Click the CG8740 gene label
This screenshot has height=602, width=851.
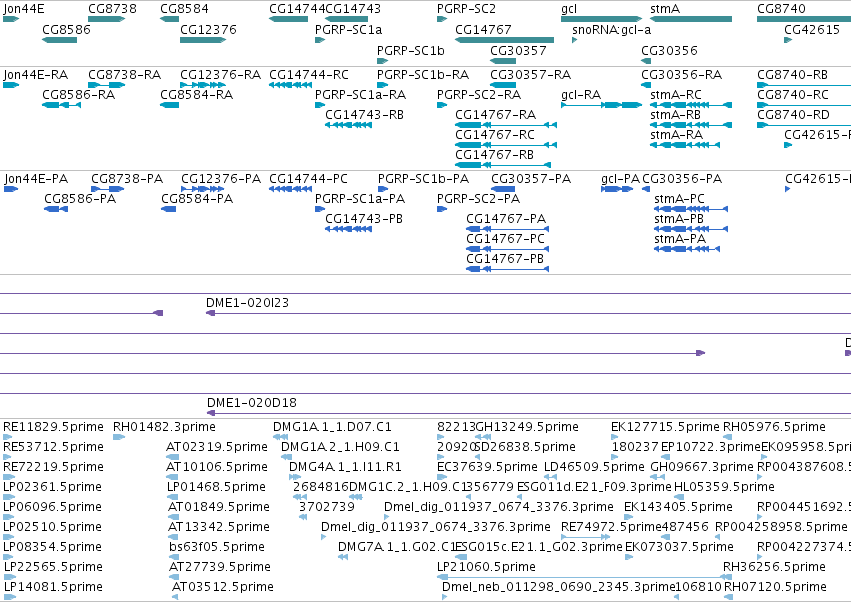click(x=782, y=9)
